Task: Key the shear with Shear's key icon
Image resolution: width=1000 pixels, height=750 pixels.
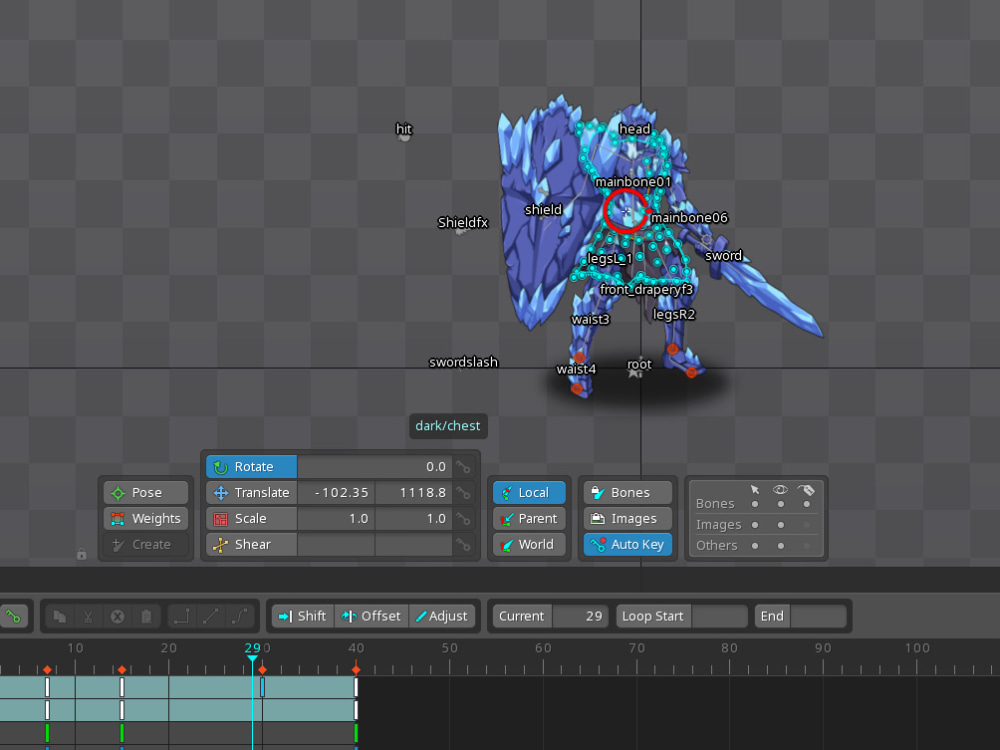Action: (464, 545)
